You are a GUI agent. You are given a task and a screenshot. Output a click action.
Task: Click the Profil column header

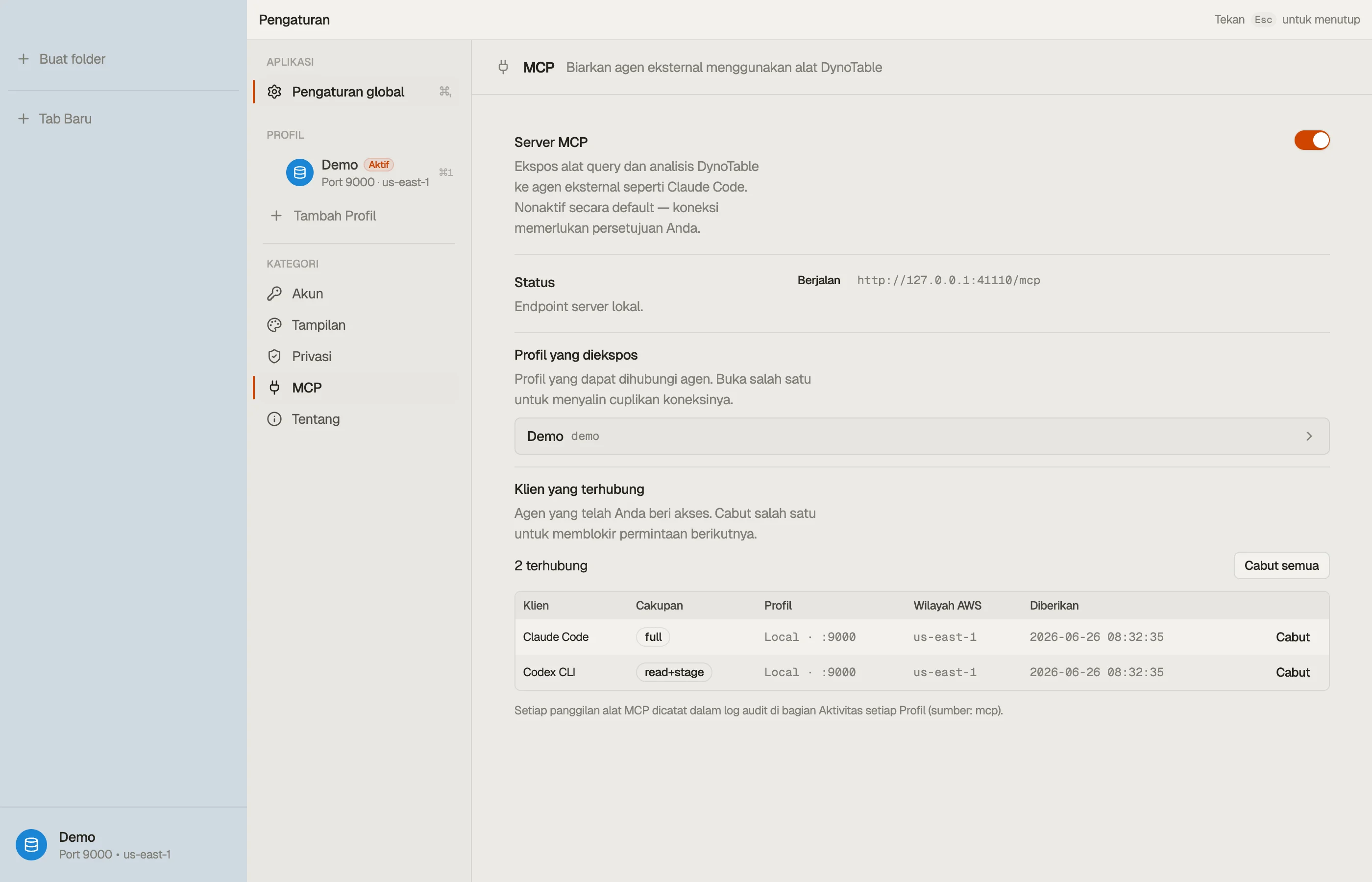[778, 606]
